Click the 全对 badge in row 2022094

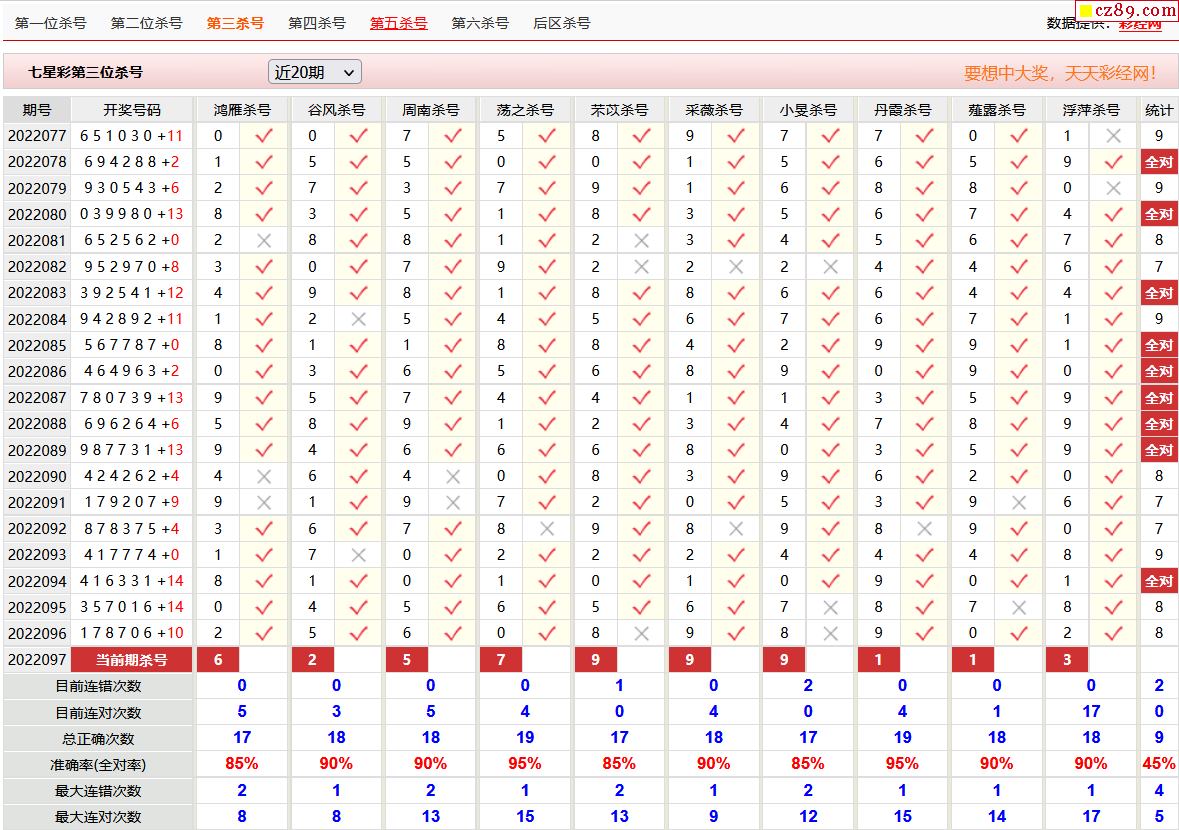(1159, 580)
